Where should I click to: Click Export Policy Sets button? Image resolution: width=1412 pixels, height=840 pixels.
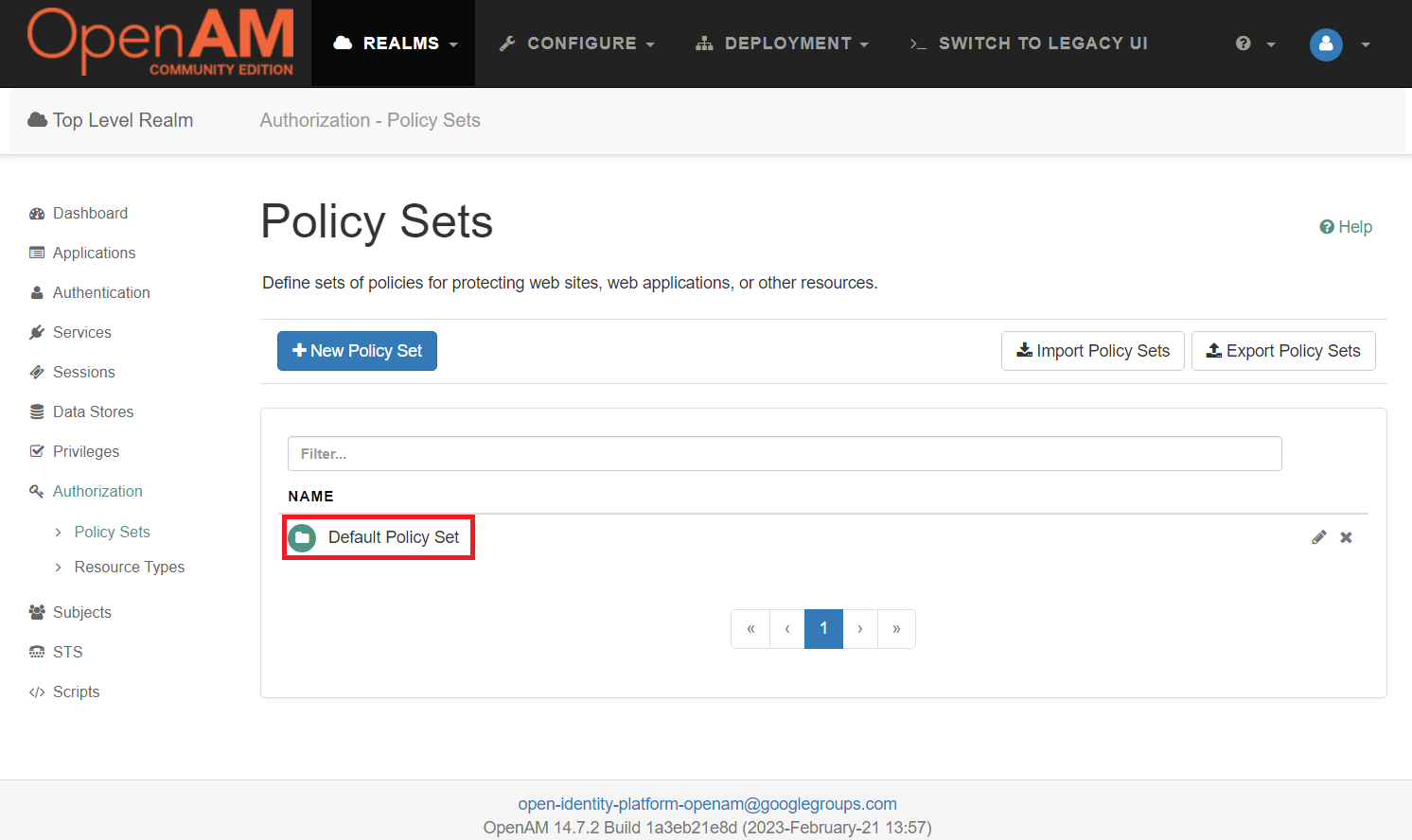pyautogui.click(x=1283, y=351)
